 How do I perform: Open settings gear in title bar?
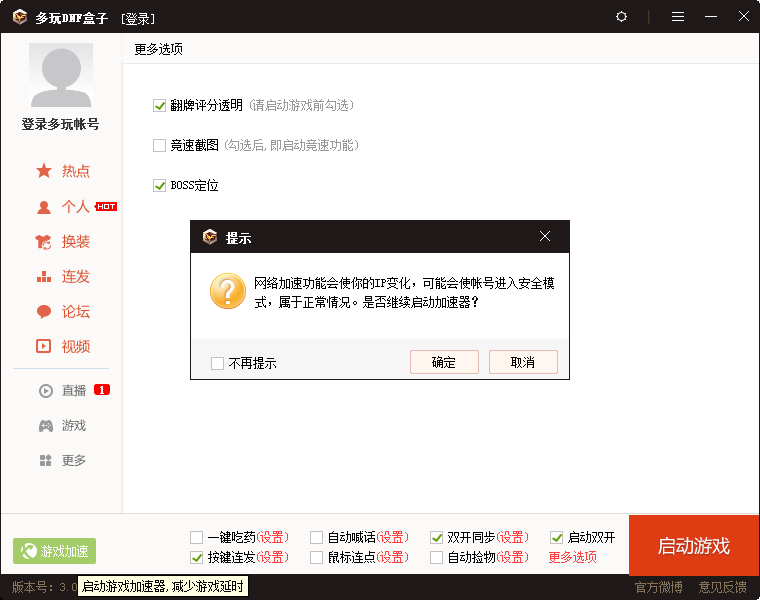coord(621,17)
